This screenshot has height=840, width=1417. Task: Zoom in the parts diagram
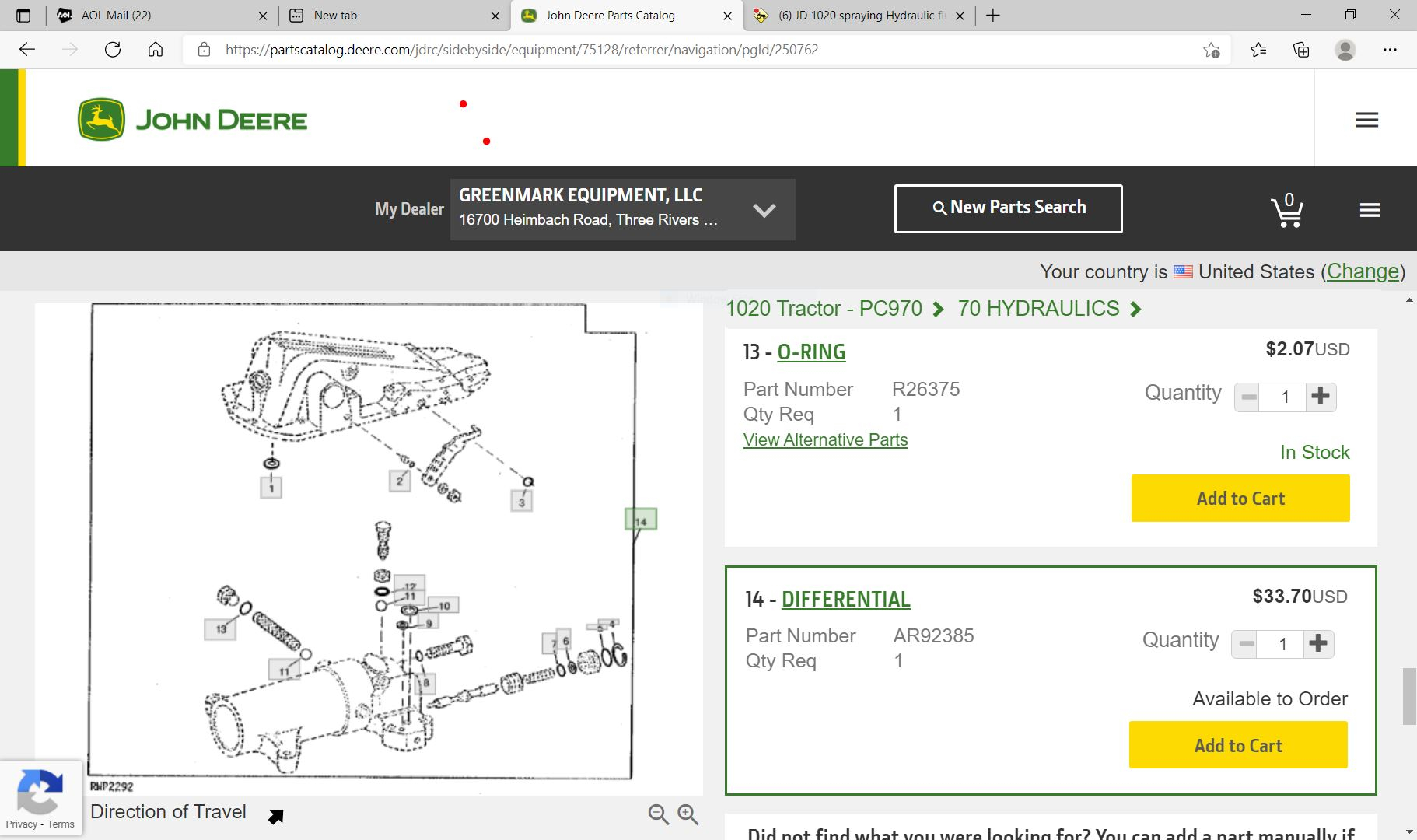[688, 814]
